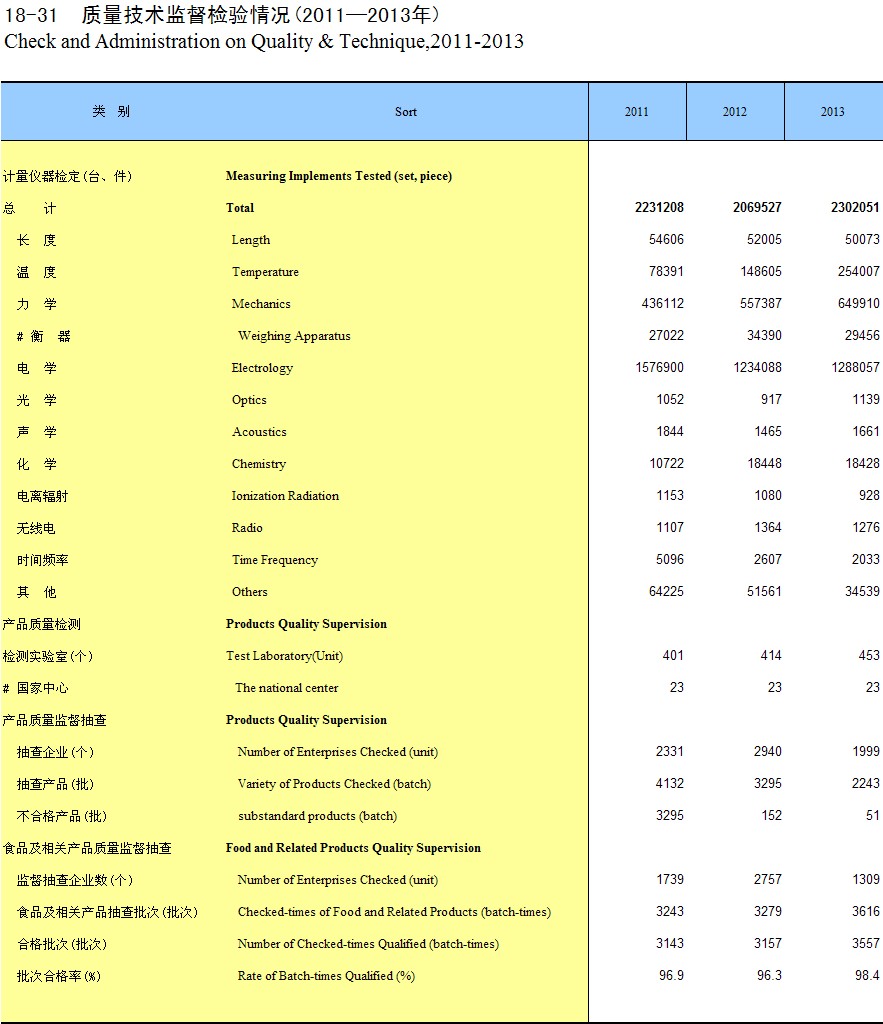Select the Weighing Apparatus row label
The height and width of the screenshot is (1024, 883).
(x=294, y=336)
